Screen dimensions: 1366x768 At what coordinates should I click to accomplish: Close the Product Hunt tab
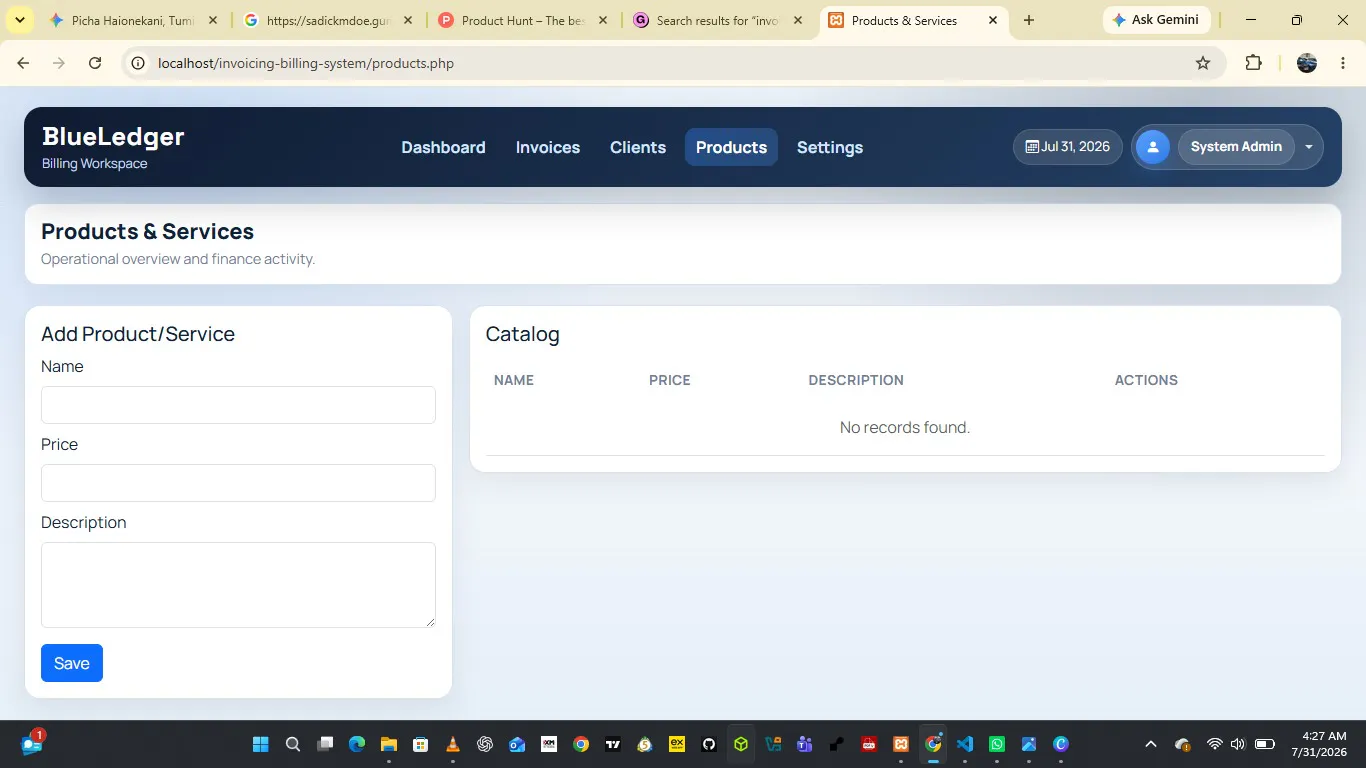tap(602, 20)
